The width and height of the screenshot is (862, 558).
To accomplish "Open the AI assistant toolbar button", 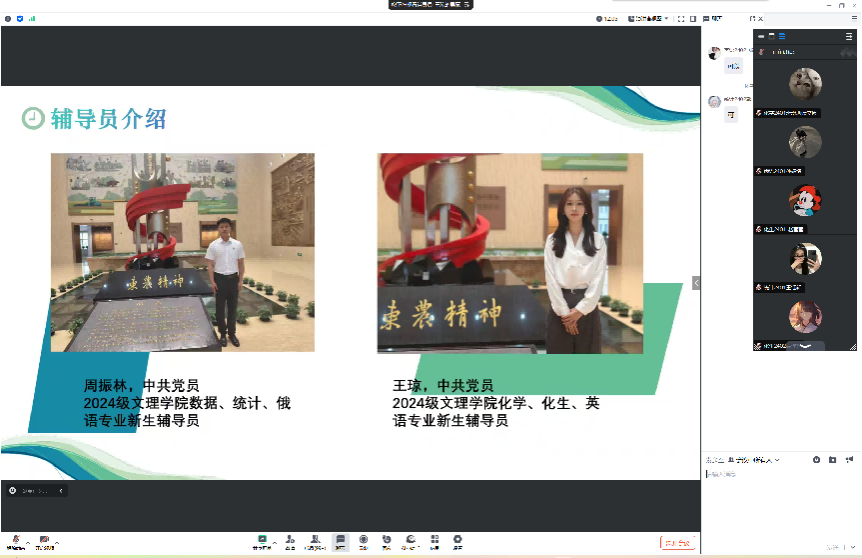I will point(410,542).
